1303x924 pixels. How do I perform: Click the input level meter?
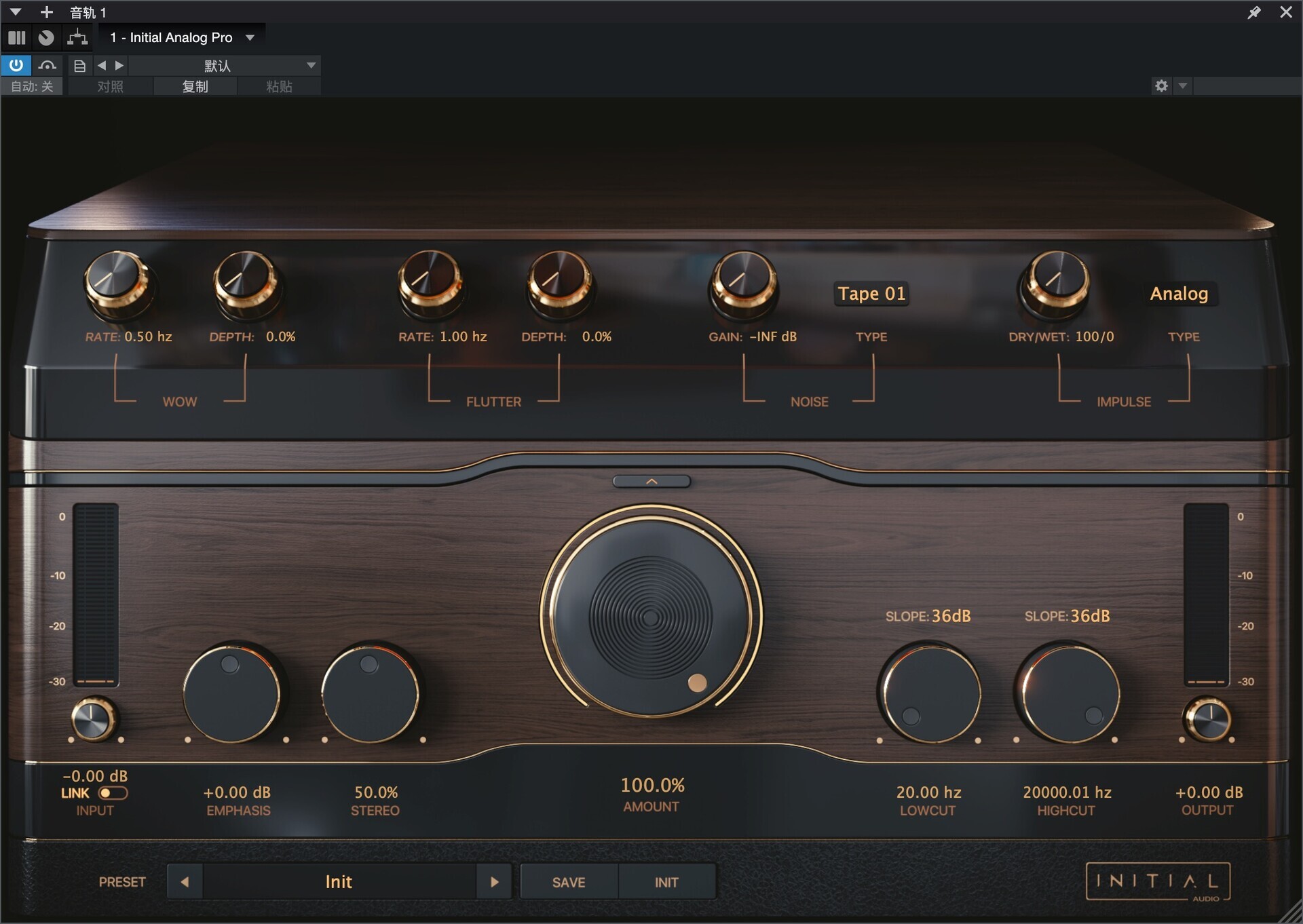click(96, 595)
